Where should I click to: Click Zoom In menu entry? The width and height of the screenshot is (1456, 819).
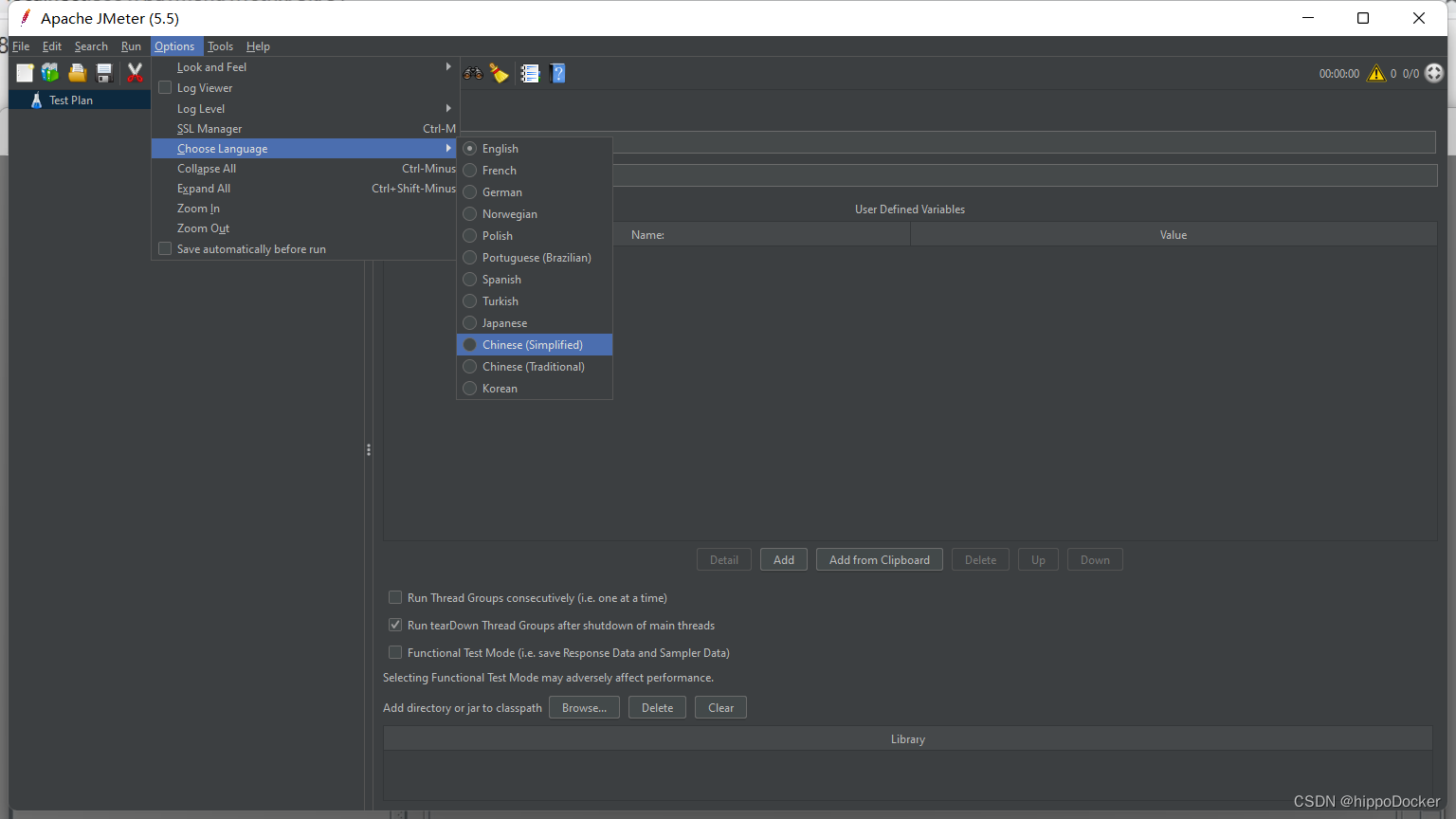tap(304, 209)
